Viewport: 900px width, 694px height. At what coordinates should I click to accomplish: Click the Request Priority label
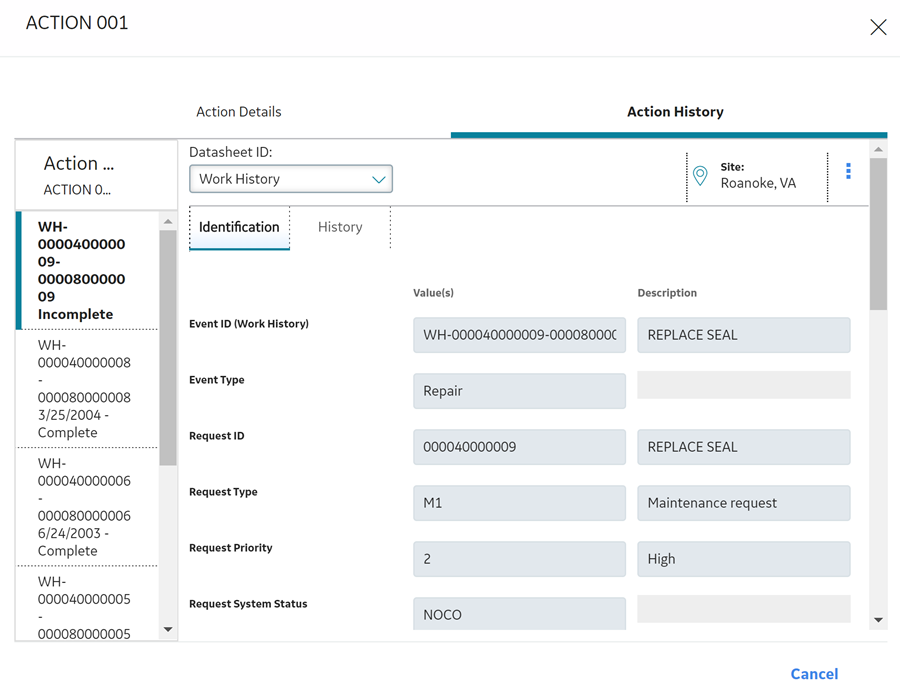point(231,548)
